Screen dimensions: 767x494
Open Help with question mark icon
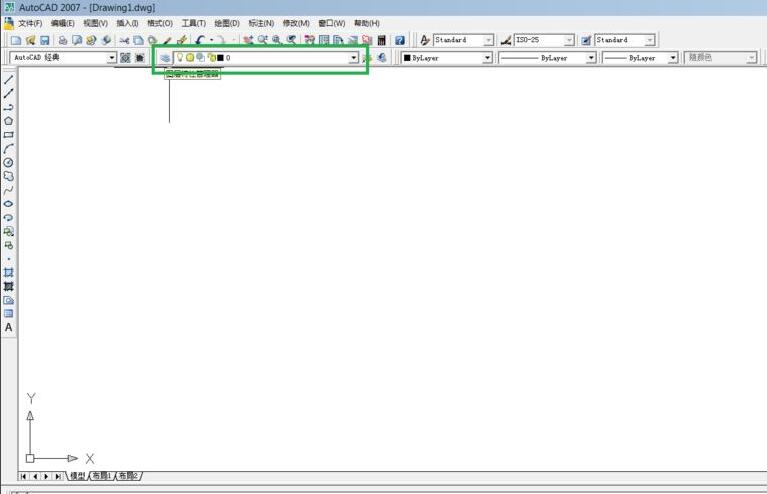pyautogui.click(x=400, y=40)
